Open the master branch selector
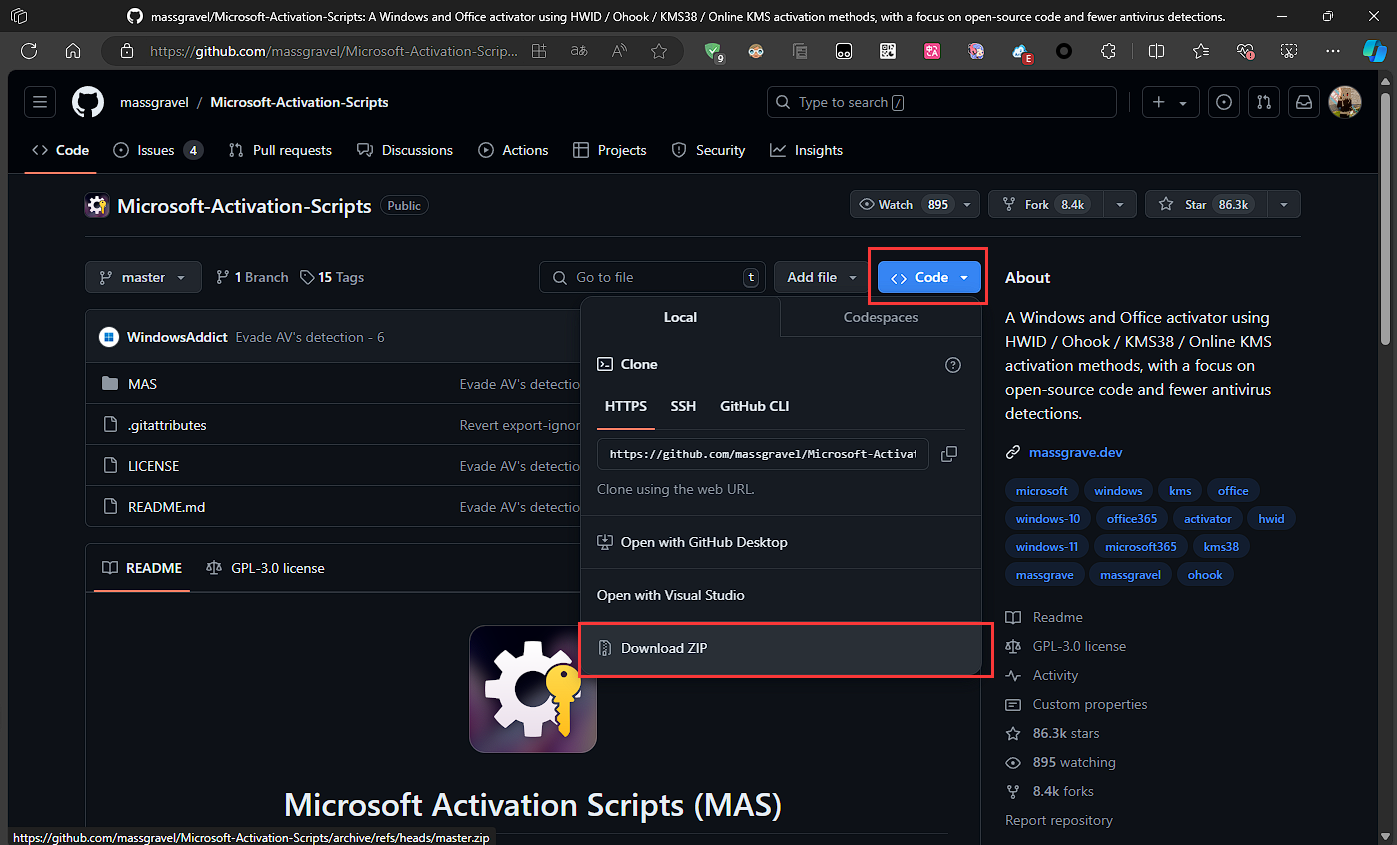 pyautogui.click(x=143, y=277)
